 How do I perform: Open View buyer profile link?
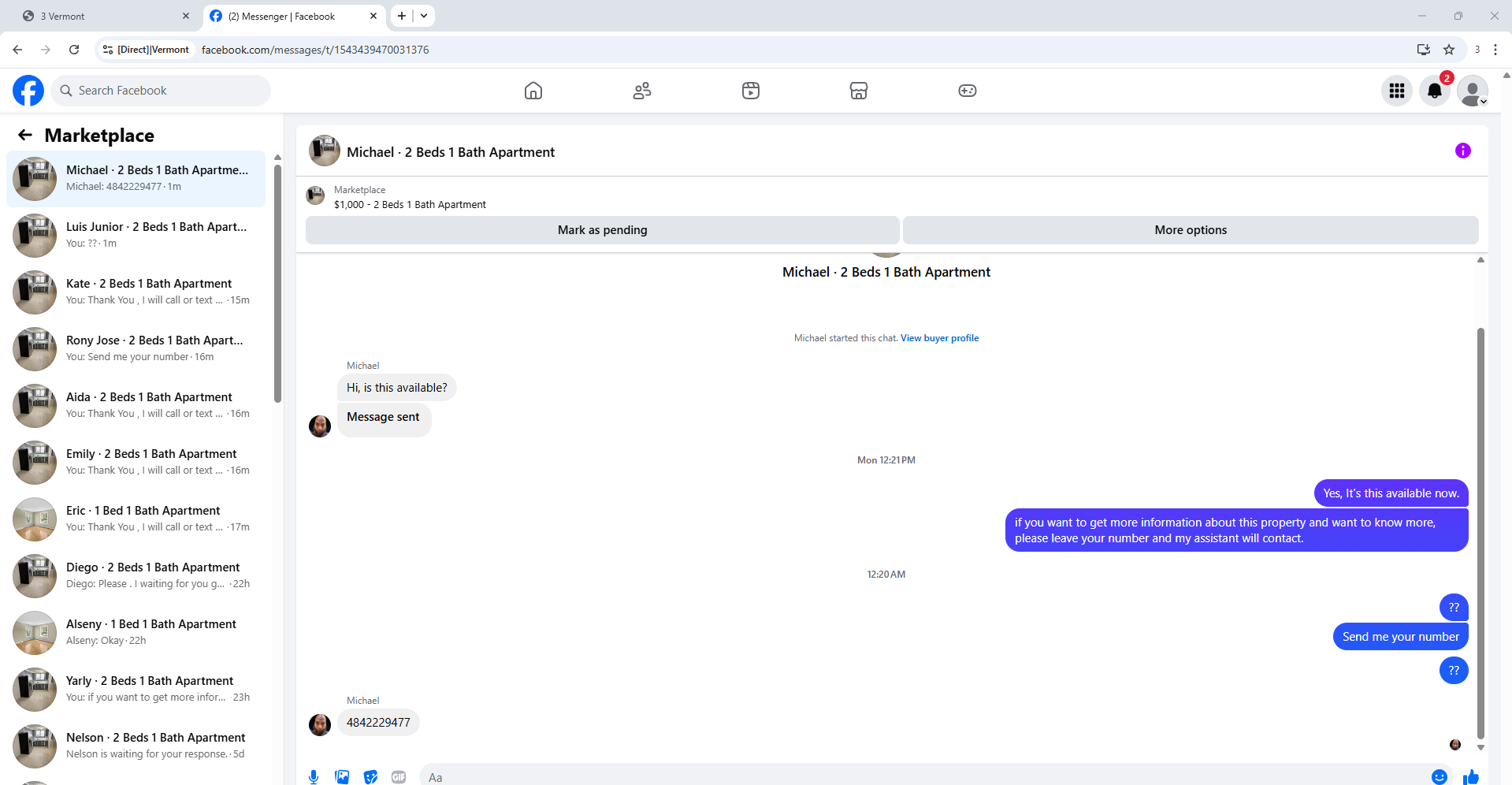[940, 338]
